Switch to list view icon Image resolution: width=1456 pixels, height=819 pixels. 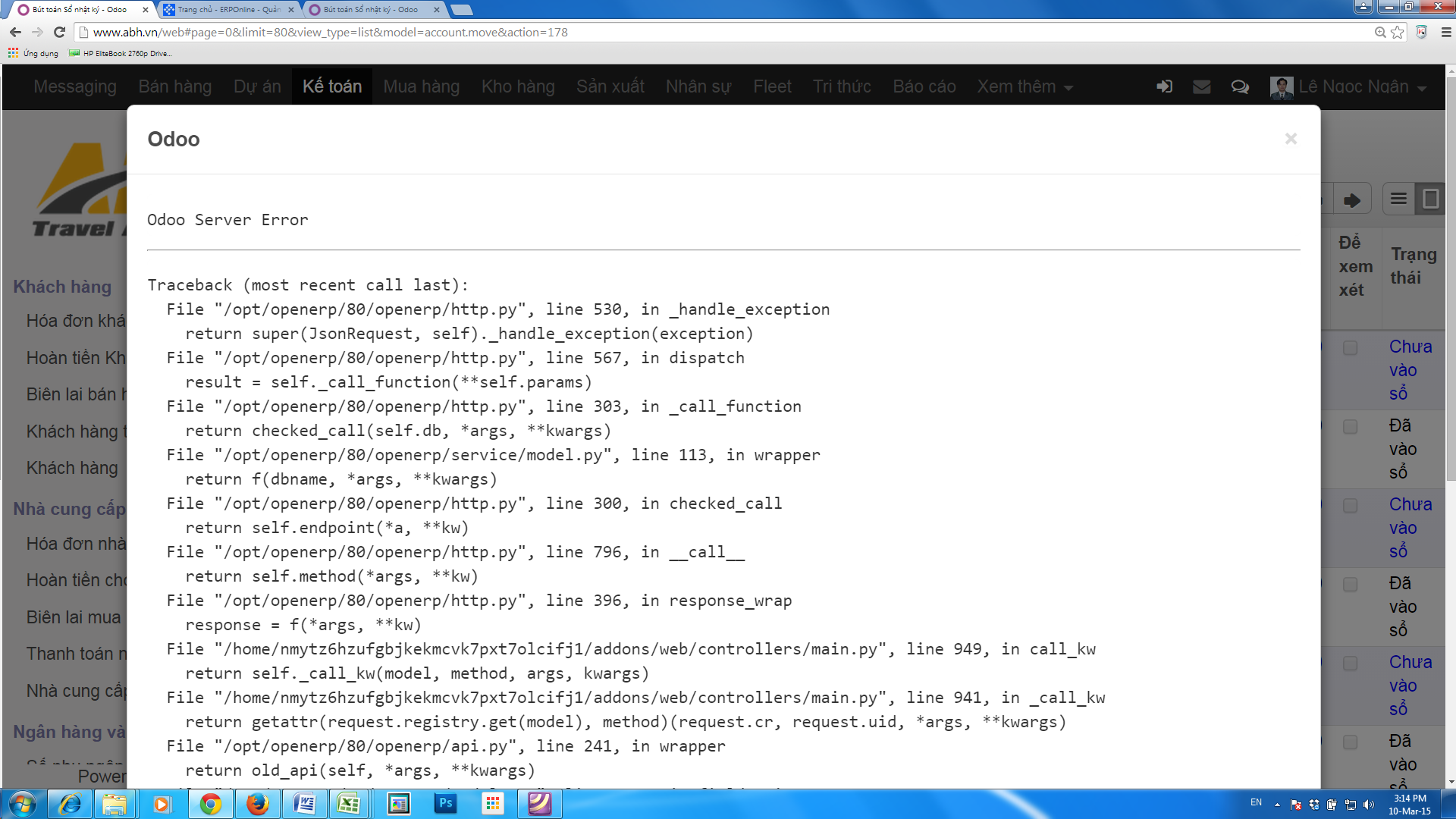click(1398, 199)
